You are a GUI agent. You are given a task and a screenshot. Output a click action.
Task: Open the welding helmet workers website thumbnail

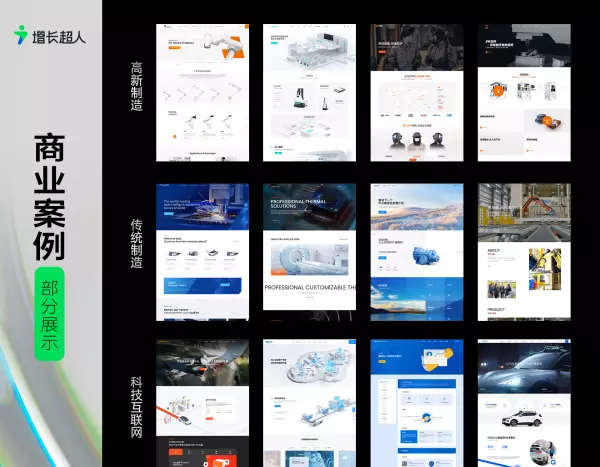point(417,93)
